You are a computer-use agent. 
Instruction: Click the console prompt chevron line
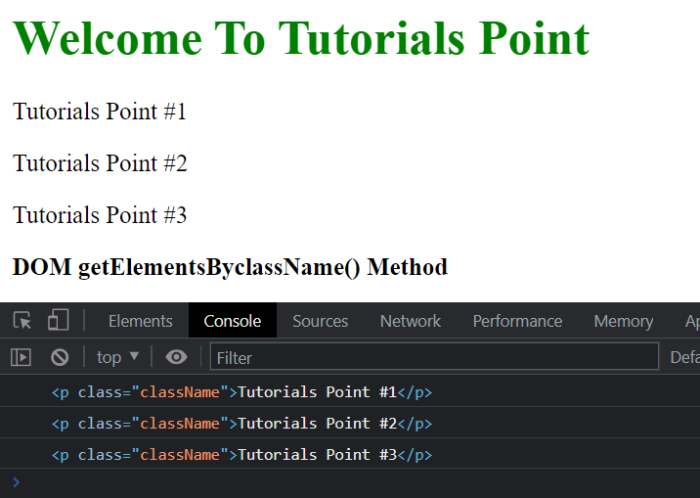pyautogui.click(x=350, y=483)
